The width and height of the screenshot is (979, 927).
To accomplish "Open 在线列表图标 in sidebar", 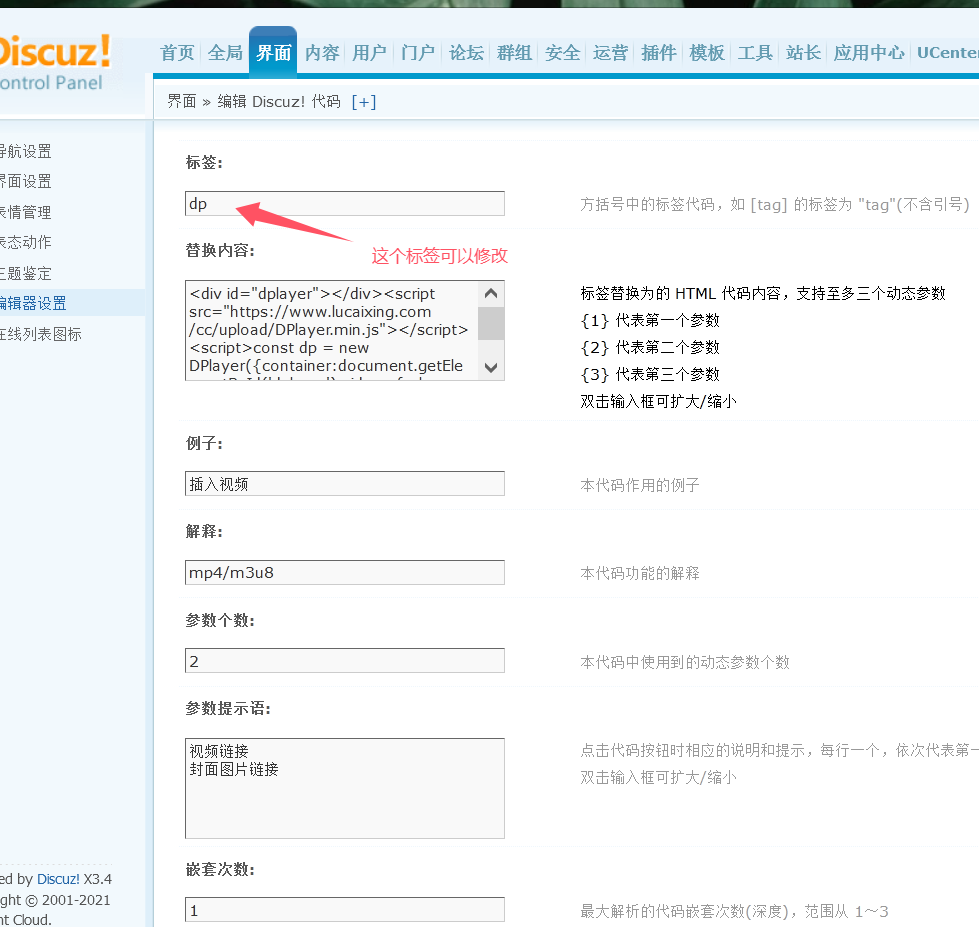I will pyautogui.click(x=40, y=334).
